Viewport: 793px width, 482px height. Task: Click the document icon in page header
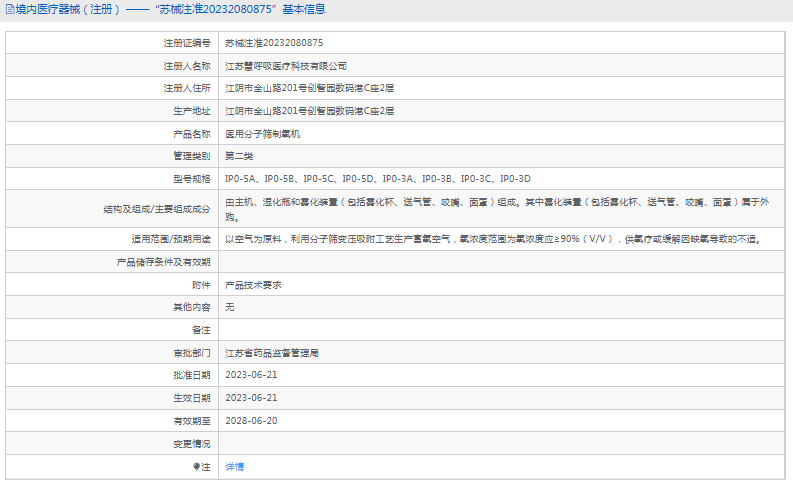point(10,9)
